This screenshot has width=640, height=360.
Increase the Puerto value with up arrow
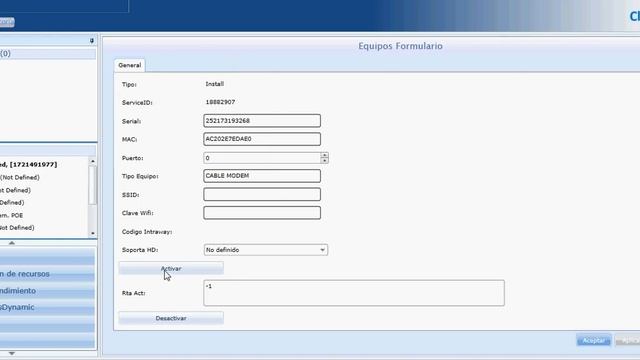pyautogui.click(x=324, y=155)
